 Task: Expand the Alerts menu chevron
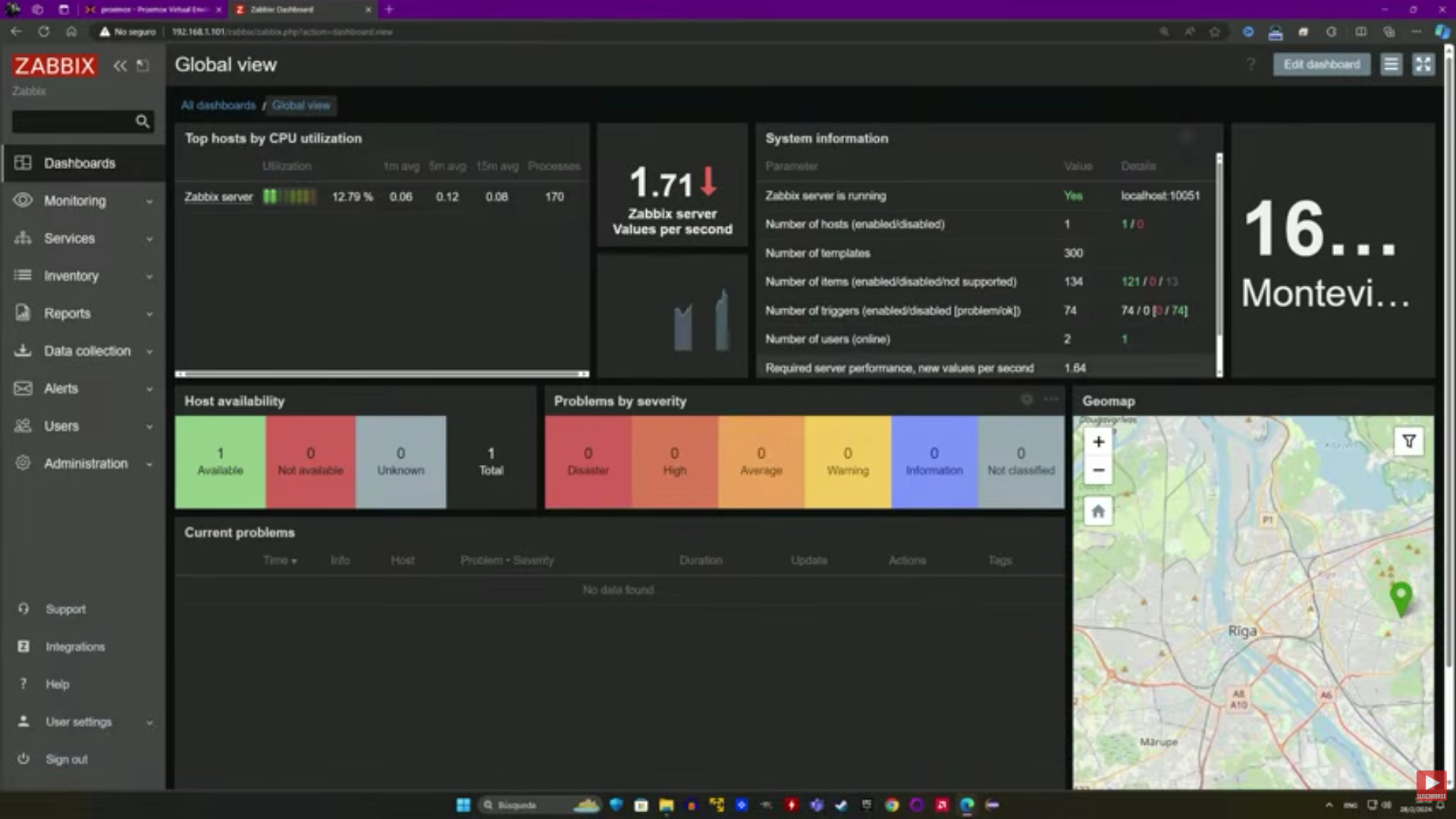tap(149, 389)
